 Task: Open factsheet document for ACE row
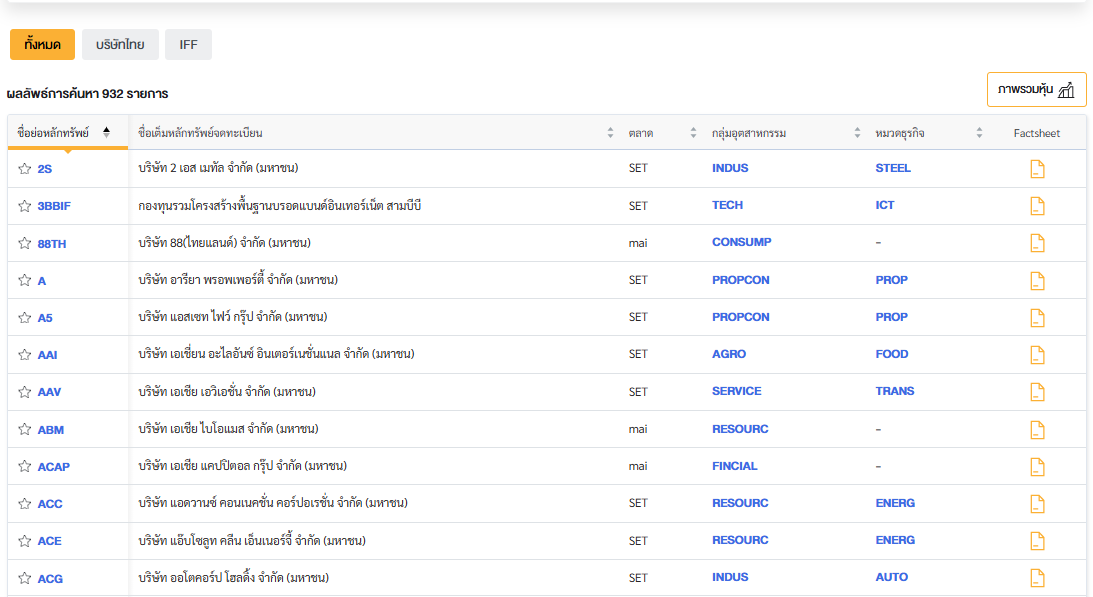[x=1037, y=541]
